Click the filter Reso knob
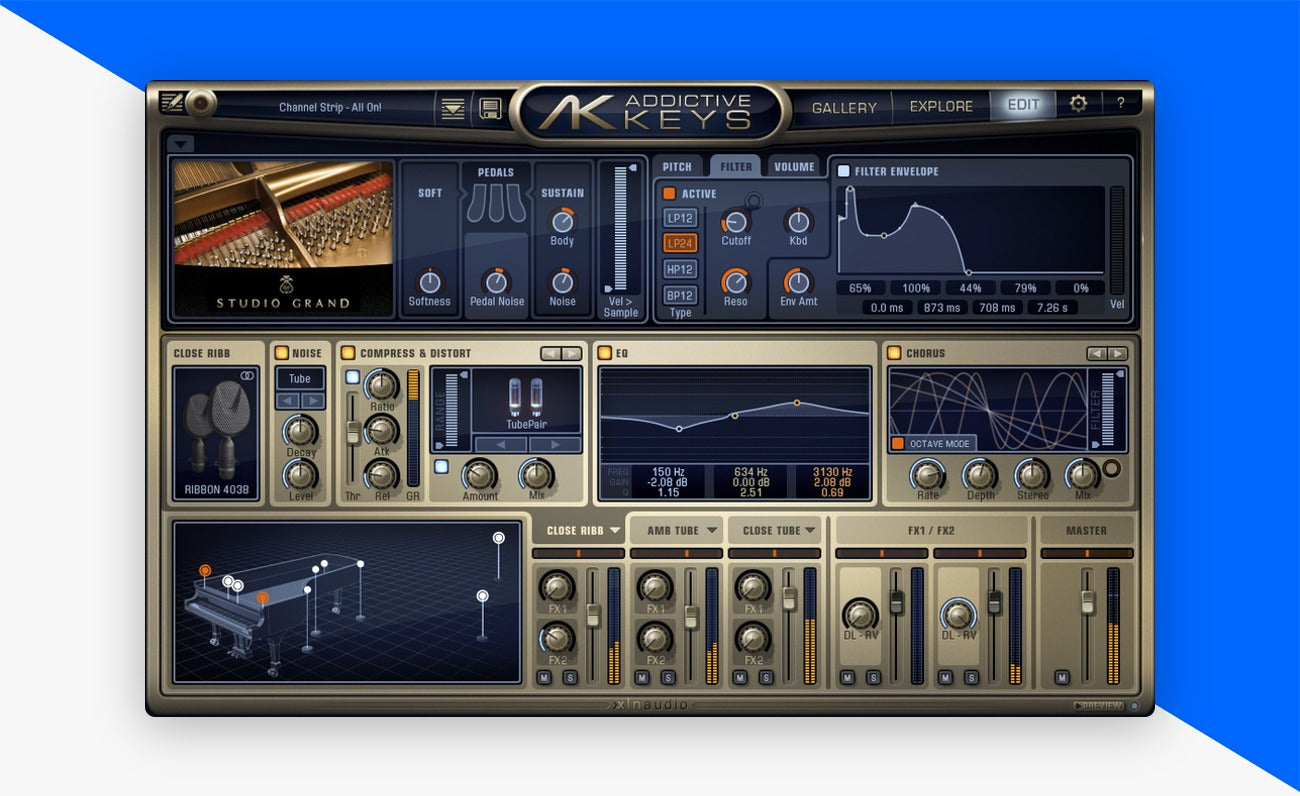 (x=736, y=282)
